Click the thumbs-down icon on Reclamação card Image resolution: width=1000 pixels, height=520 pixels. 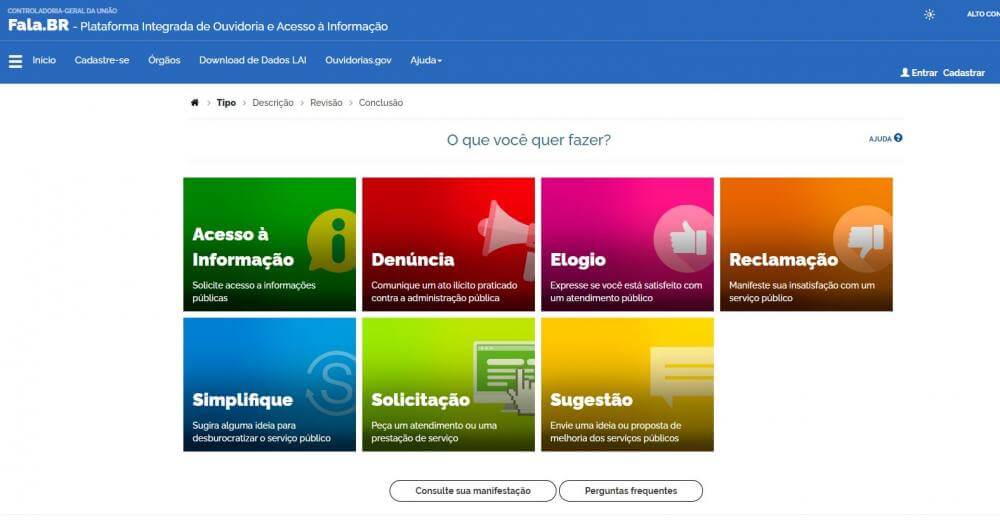tap(863, 239)
